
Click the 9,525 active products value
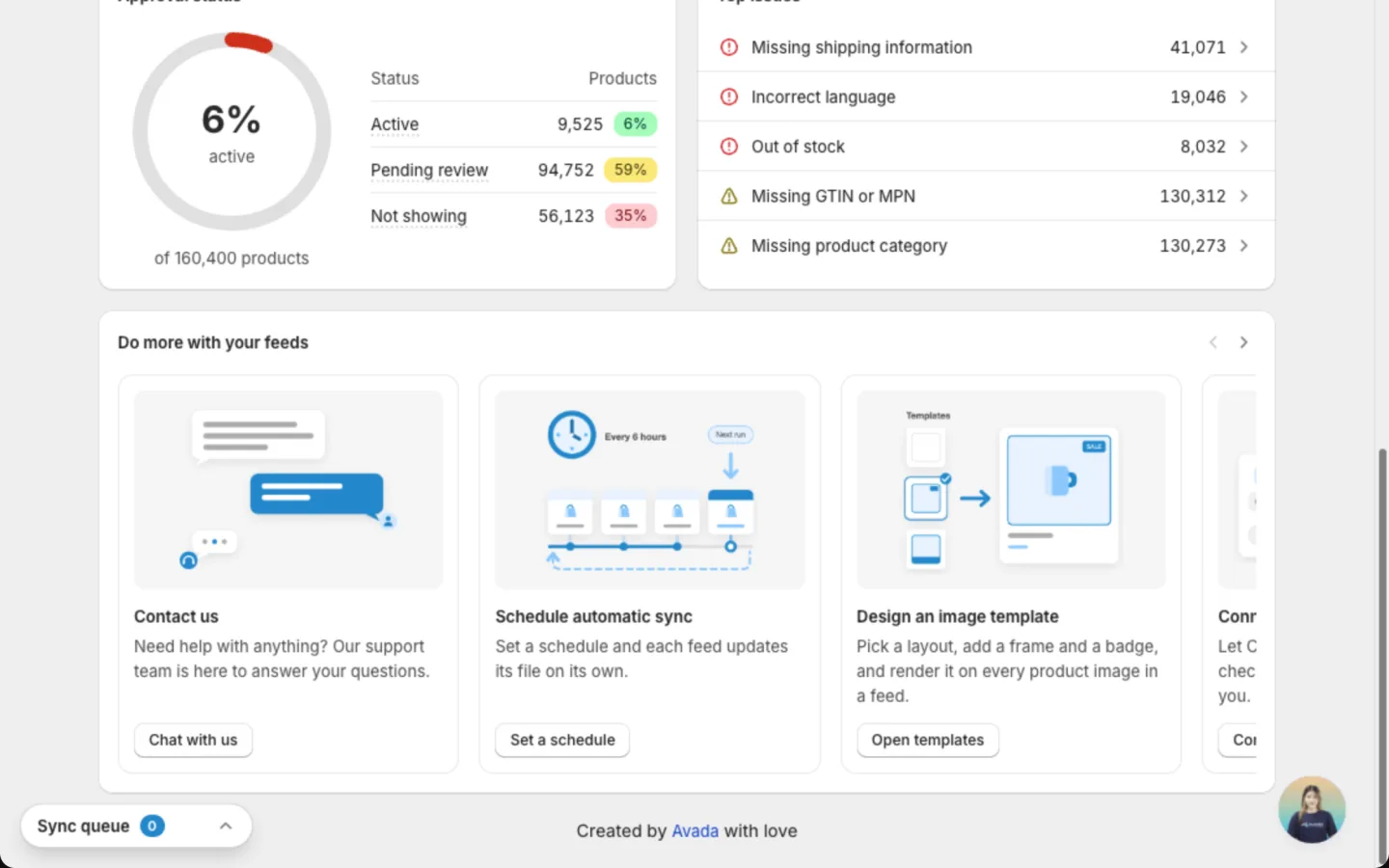580,124
